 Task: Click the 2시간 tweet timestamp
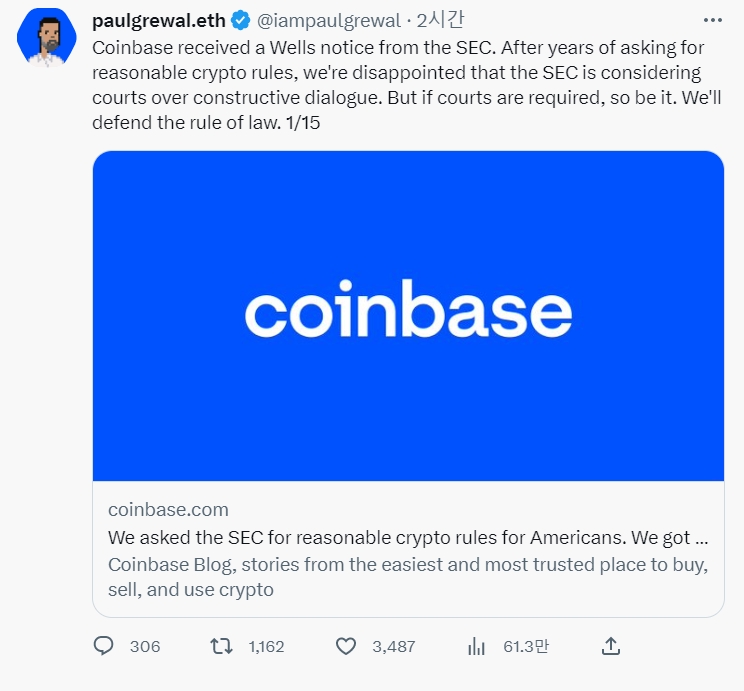tap(440, 20)
